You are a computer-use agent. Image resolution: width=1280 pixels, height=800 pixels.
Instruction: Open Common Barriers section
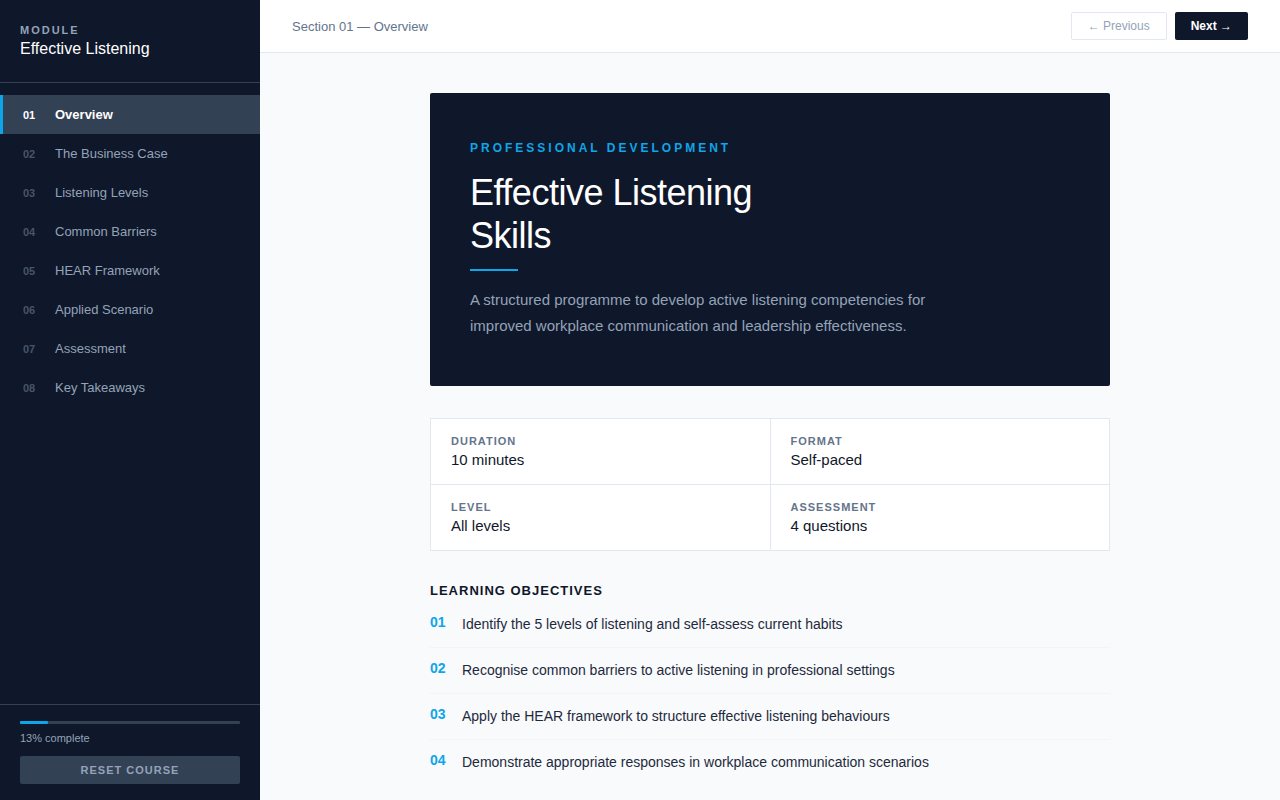(x=130, y=231)
